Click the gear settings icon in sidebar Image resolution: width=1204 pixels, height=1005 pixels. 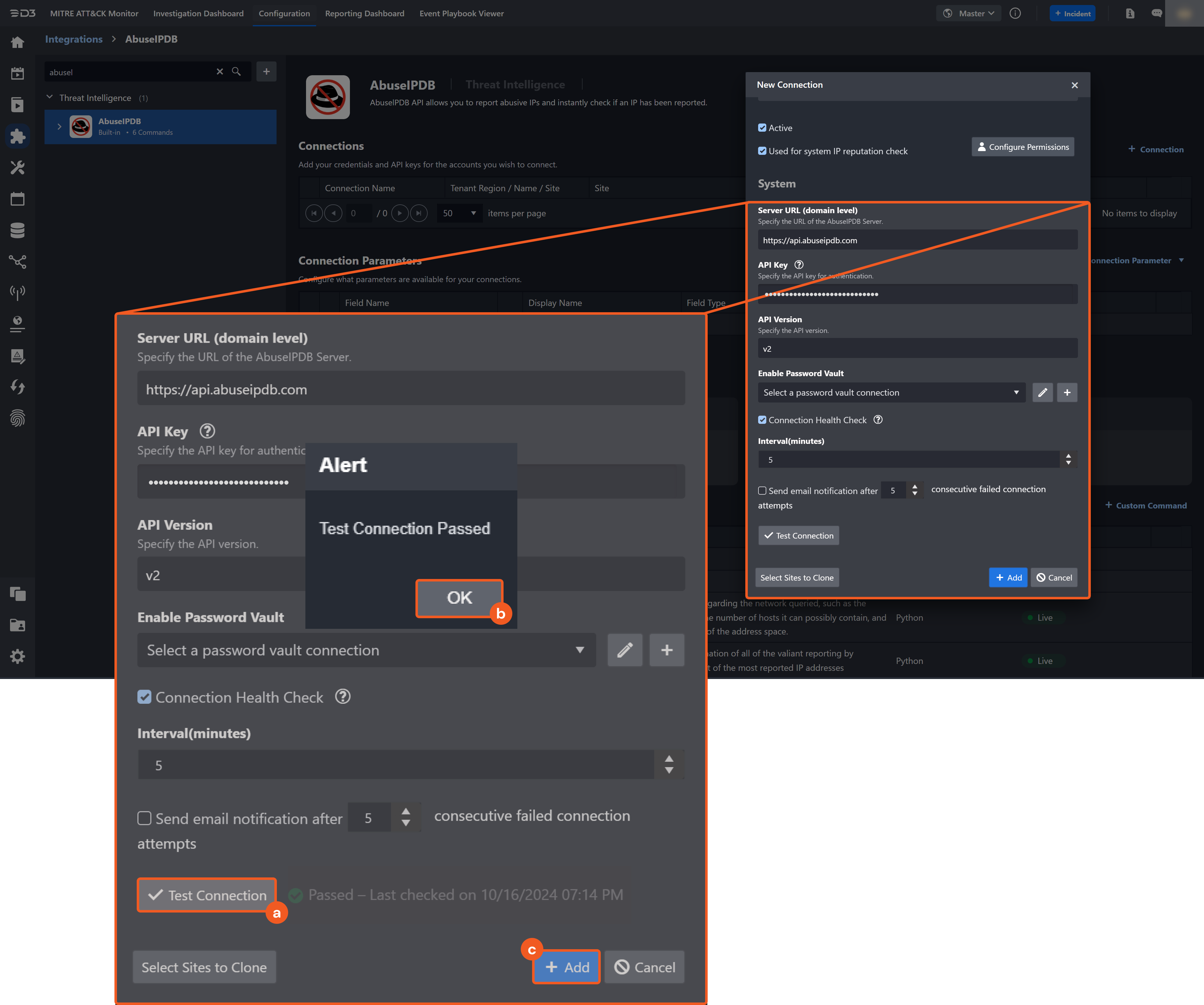coord(17,656)
